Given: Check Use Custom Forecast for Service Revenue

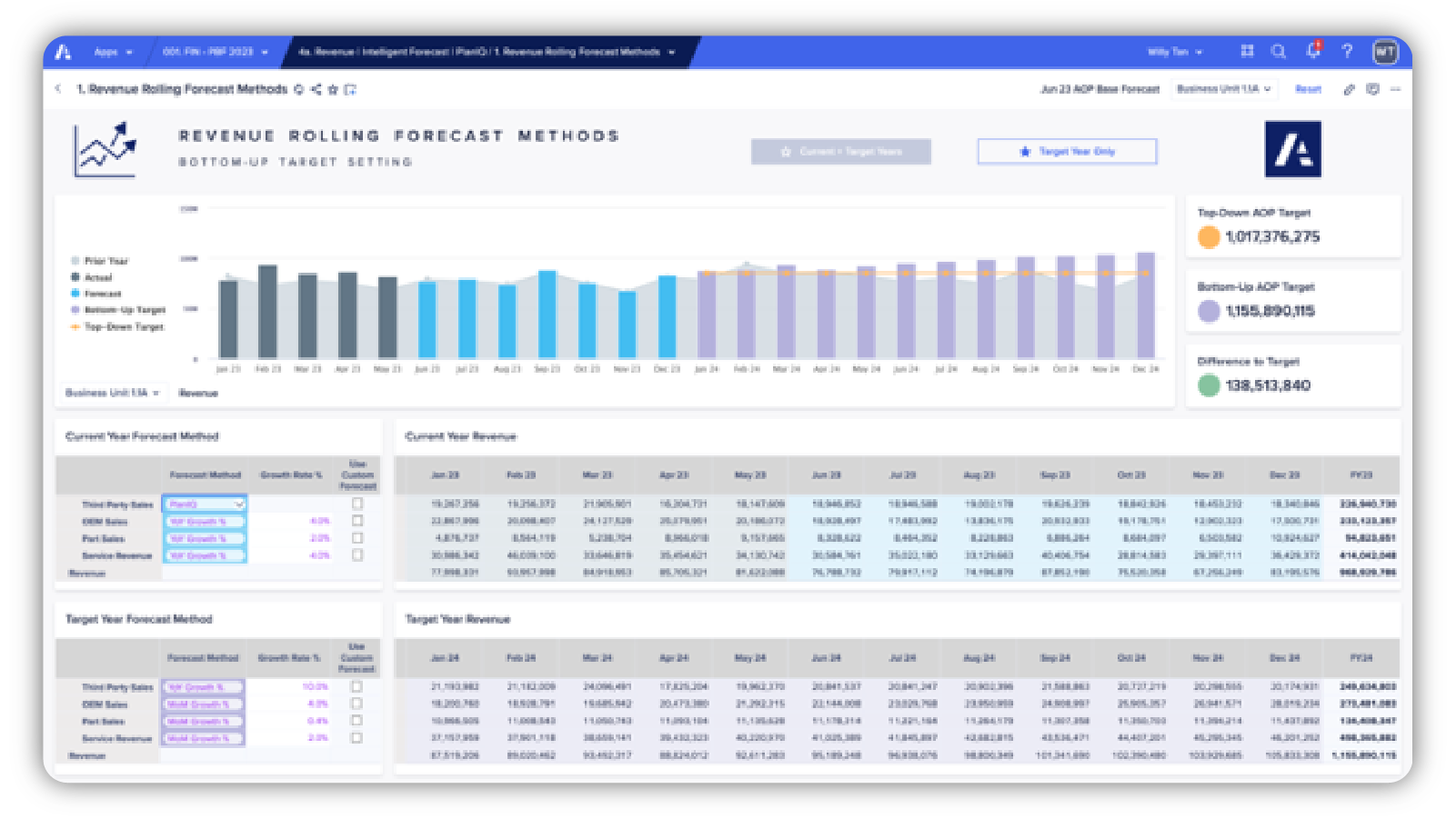Looking at the screenshot, I should tap(358, 555).
